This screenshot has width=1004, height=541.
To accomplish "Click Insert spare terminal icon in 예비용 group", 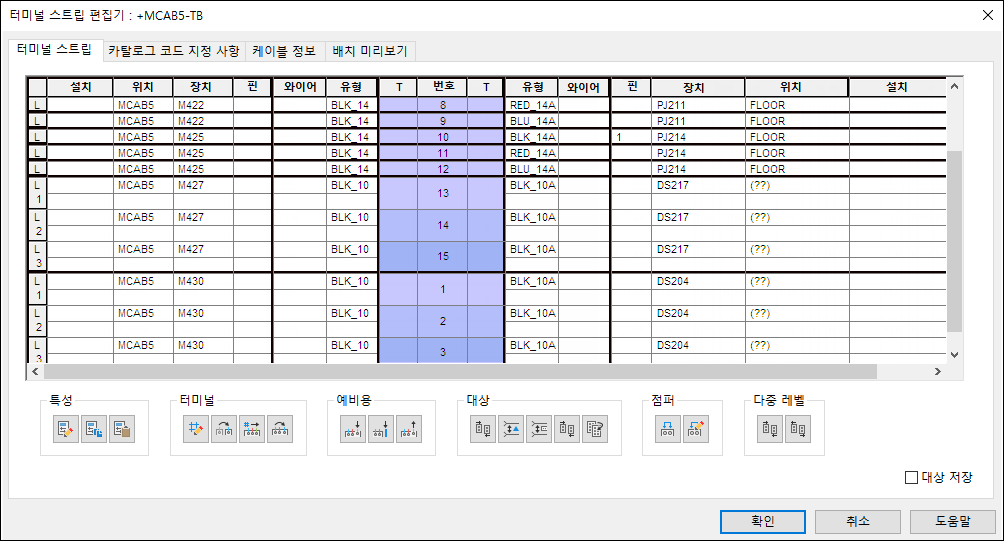I will coord(353,429).
